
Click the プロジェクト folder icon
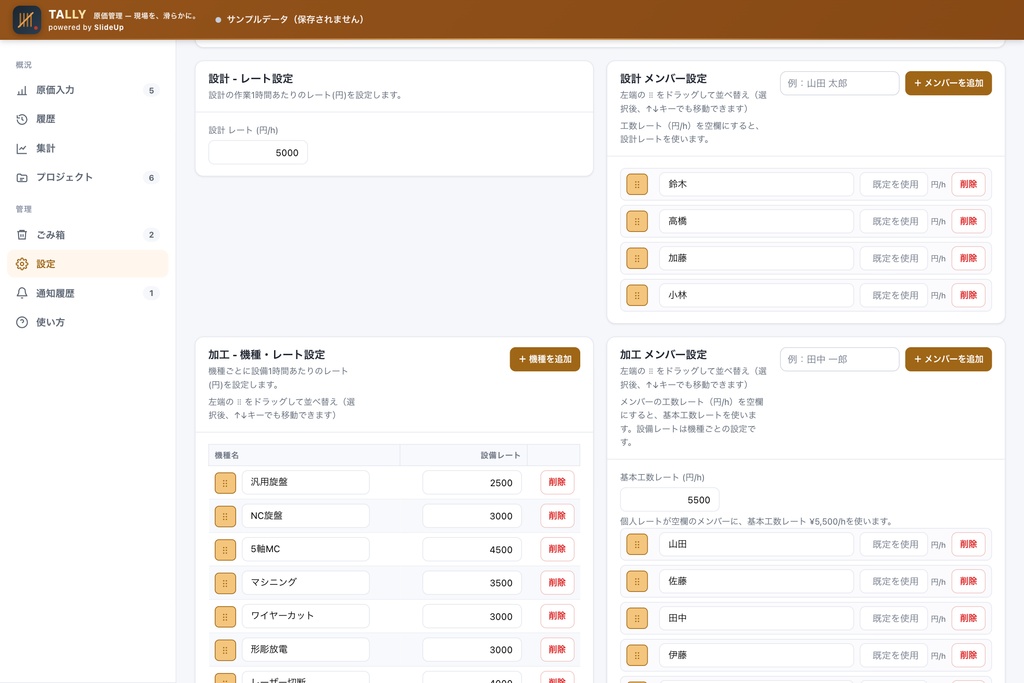tap(22, 177)
